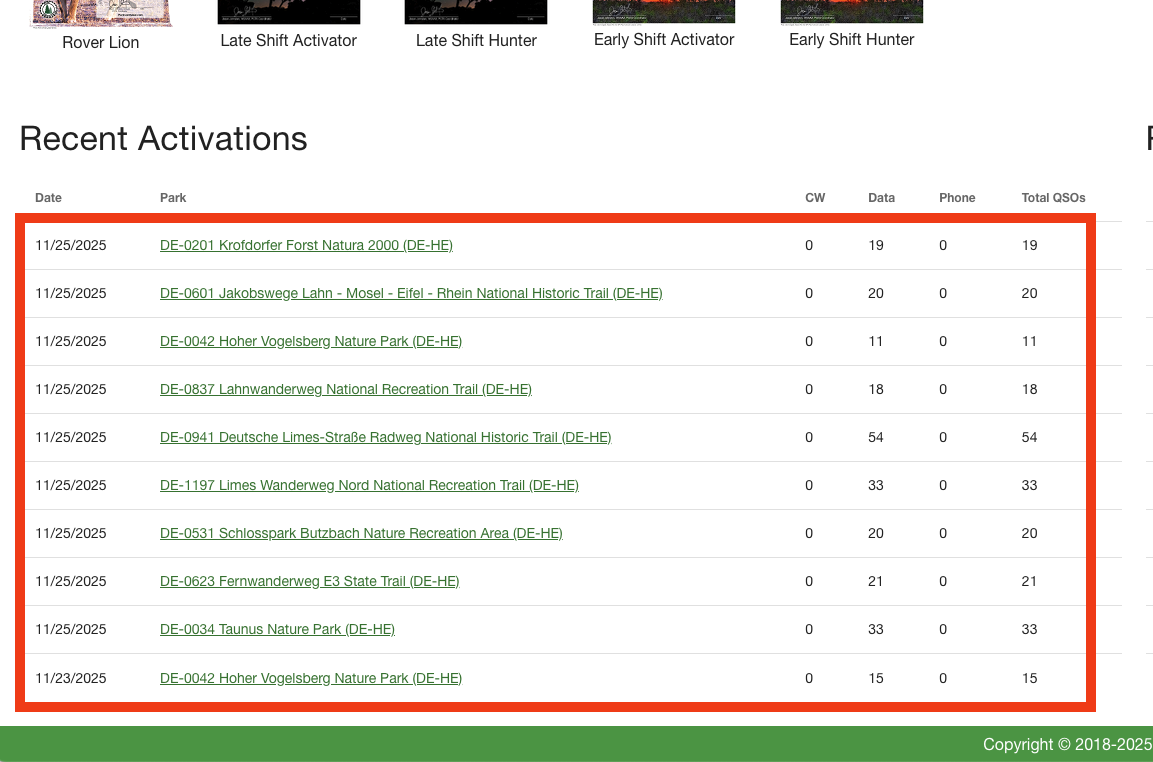Screen dimensions: 1153x762
Task: Go to DE-1197 Limes Wanderweg Nord park
Action: [x=369, y=485]
